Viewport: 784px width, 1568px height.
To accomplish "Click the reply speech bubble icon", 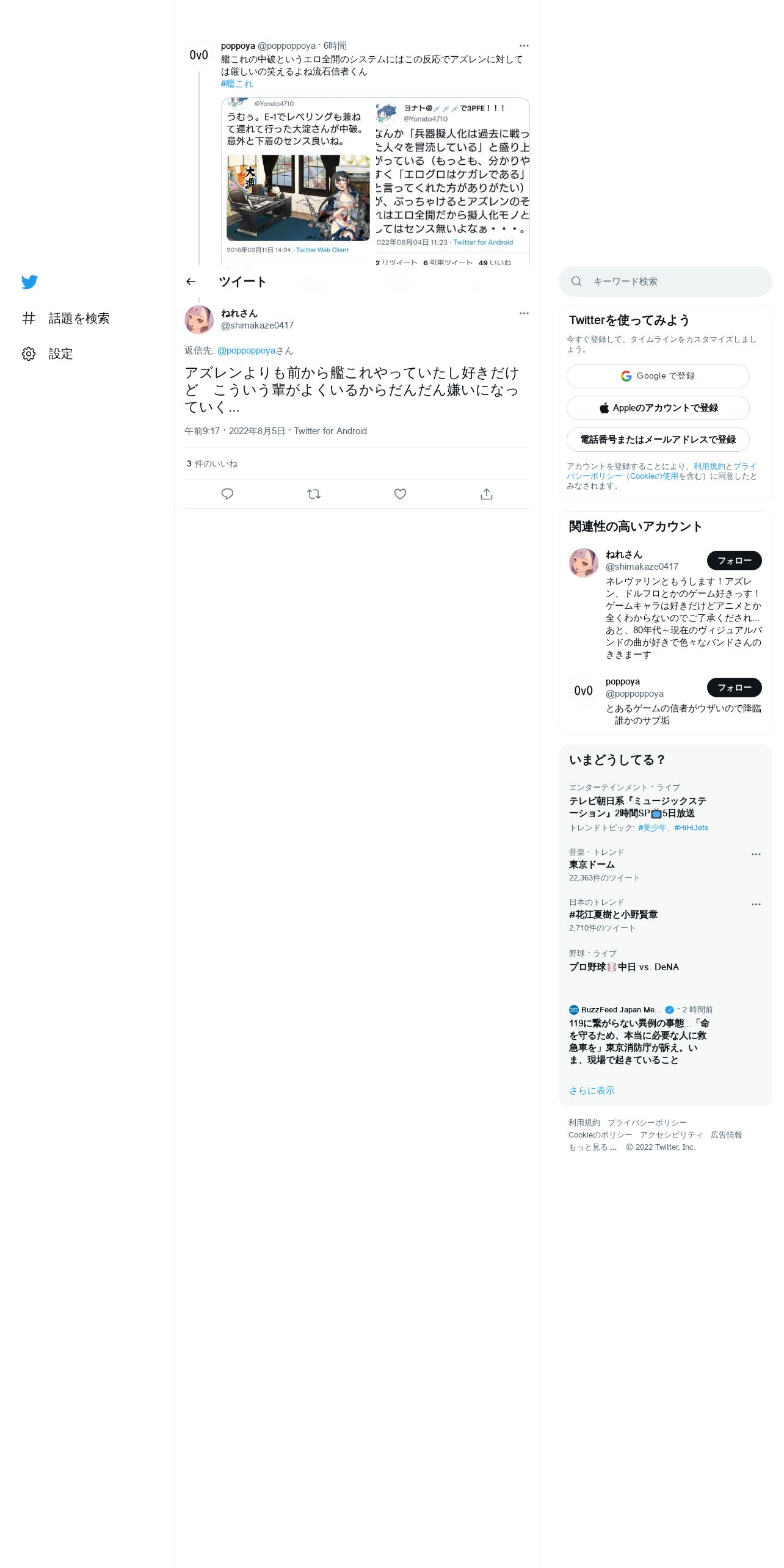I will (x=227, y=494).
